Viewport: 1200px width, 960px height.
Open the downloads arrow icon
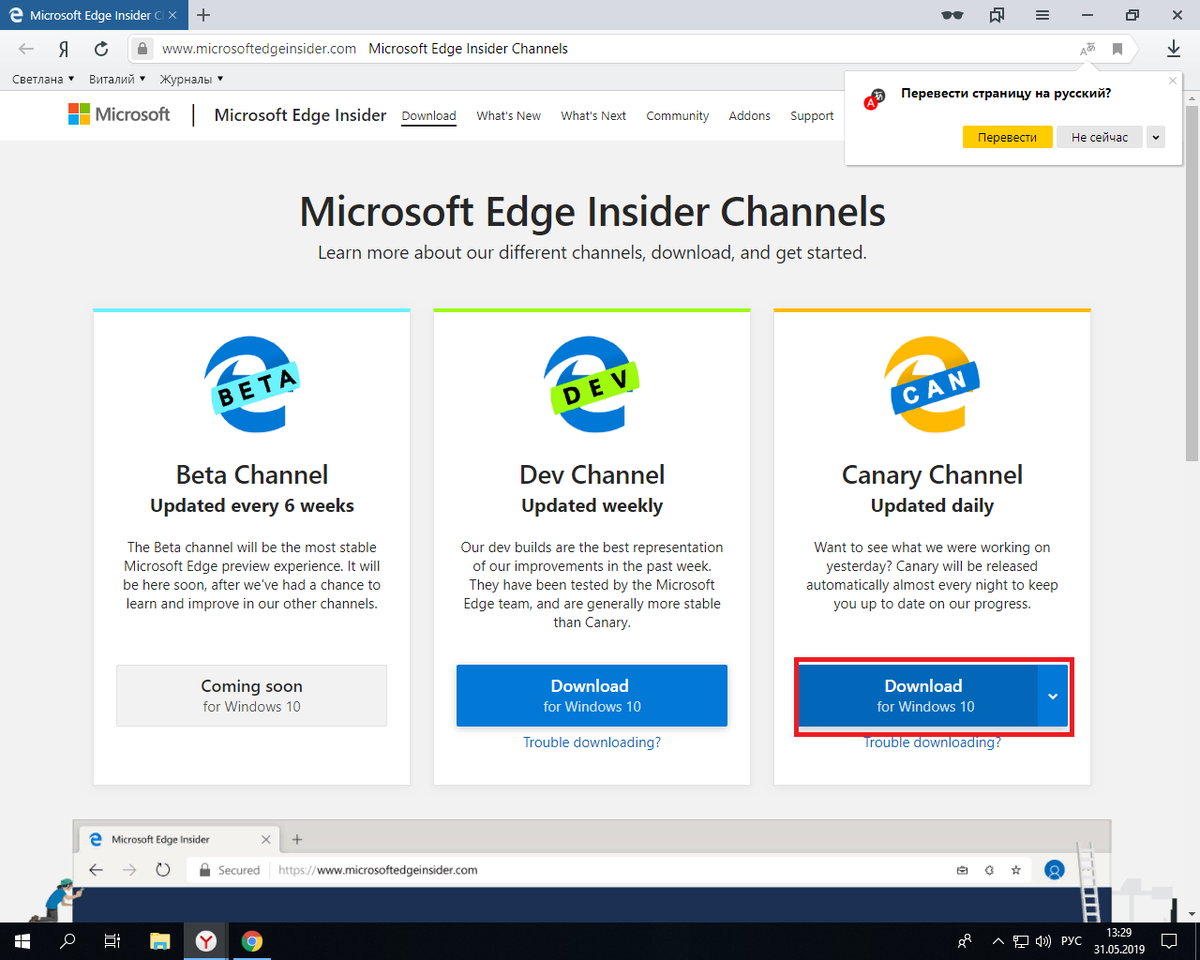click(1174, 48)
